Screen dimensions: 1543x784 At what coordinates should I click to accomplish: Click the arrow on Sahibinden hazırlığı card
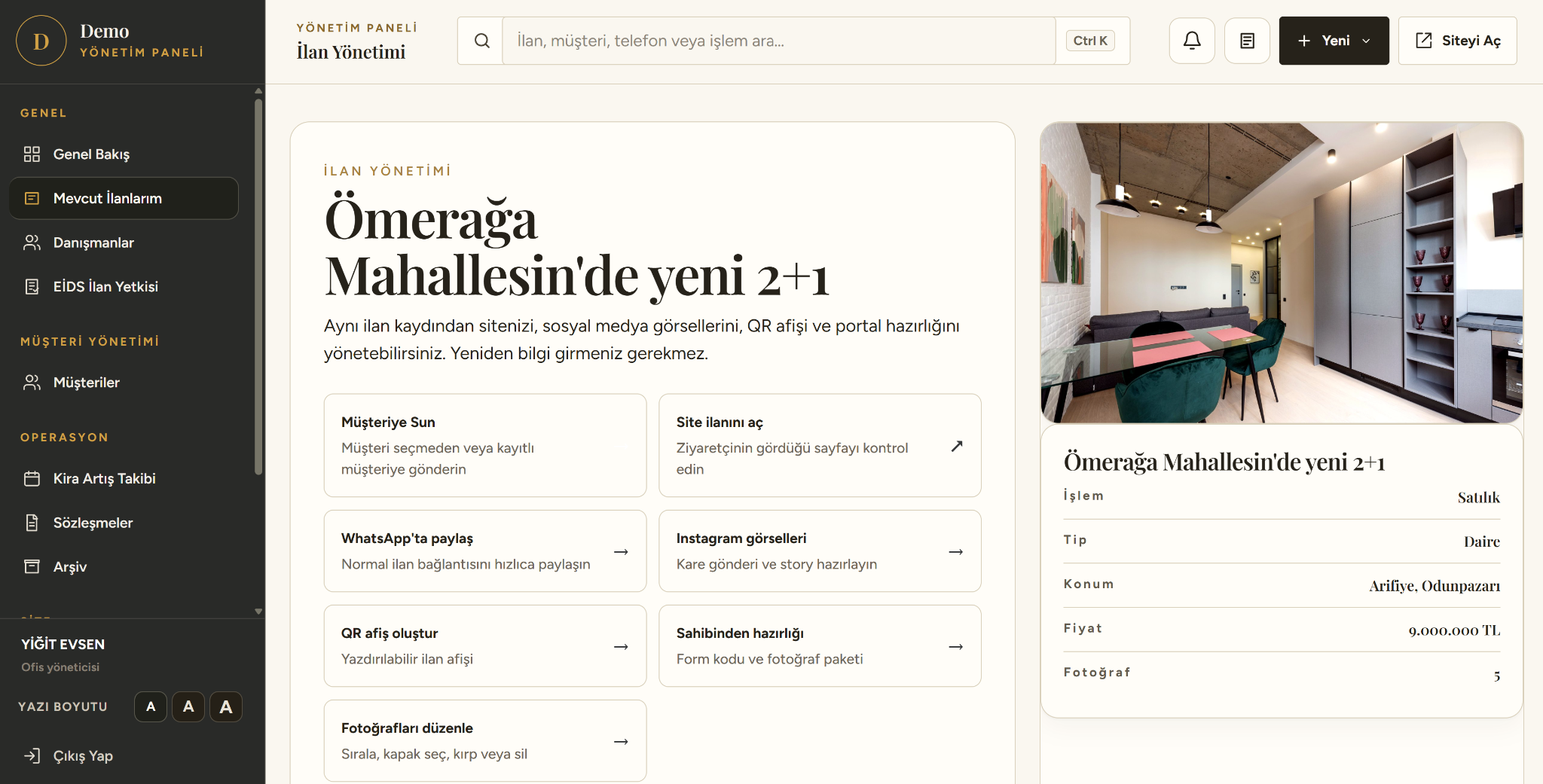coord(956,647)
